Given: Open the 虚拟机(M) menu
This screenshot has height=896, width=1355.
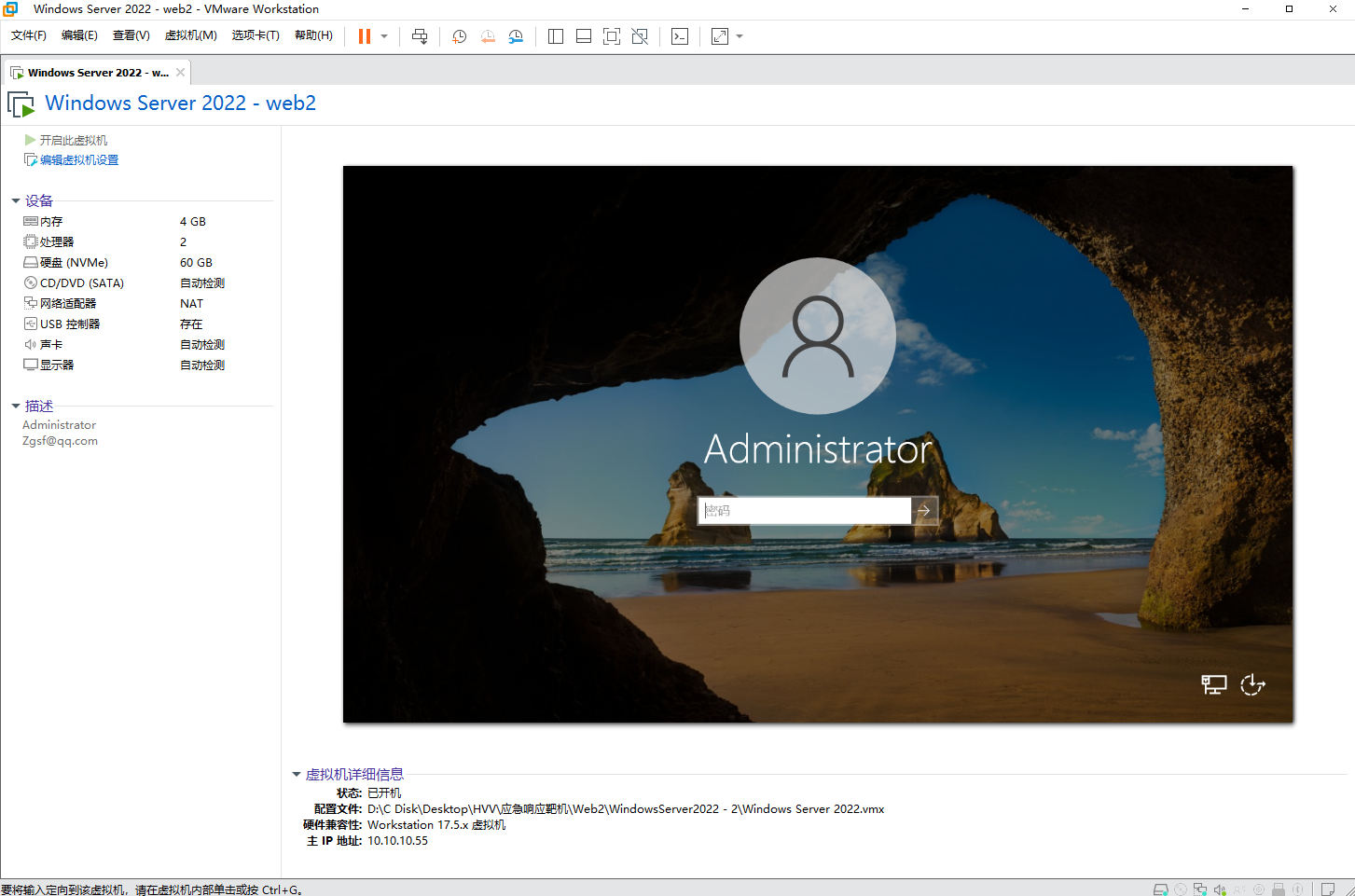Looking at the screenshot, I should tap(191, 35).
